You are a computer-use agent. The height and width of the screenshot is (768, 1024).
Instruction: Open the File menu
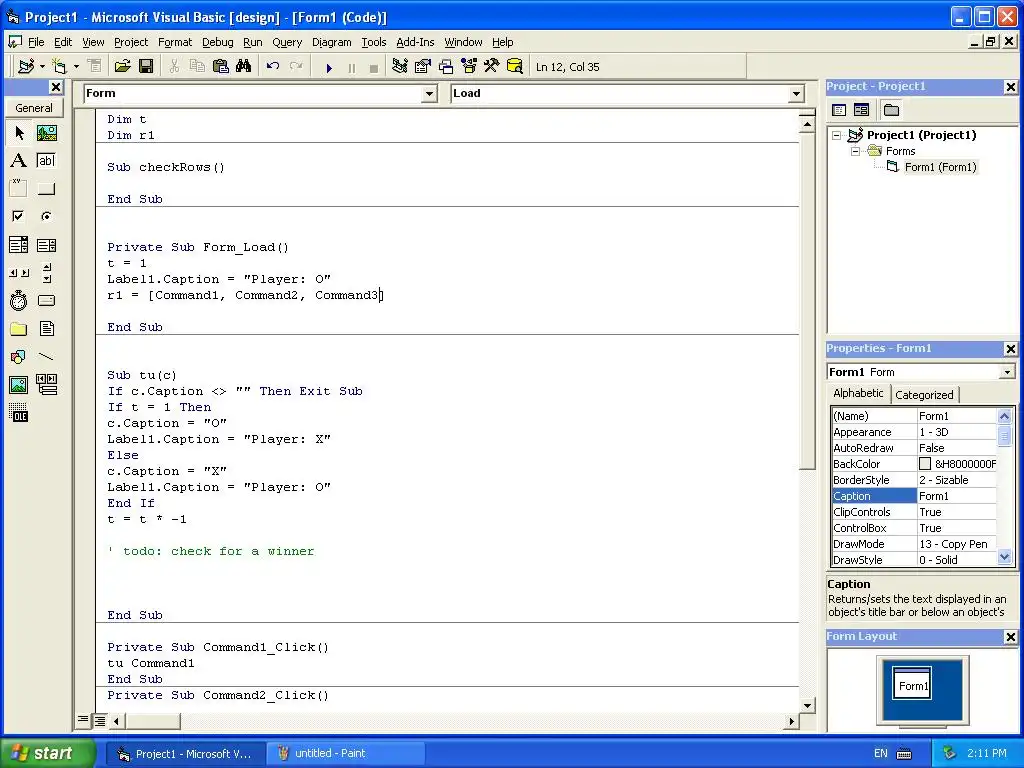coord(36,42)
